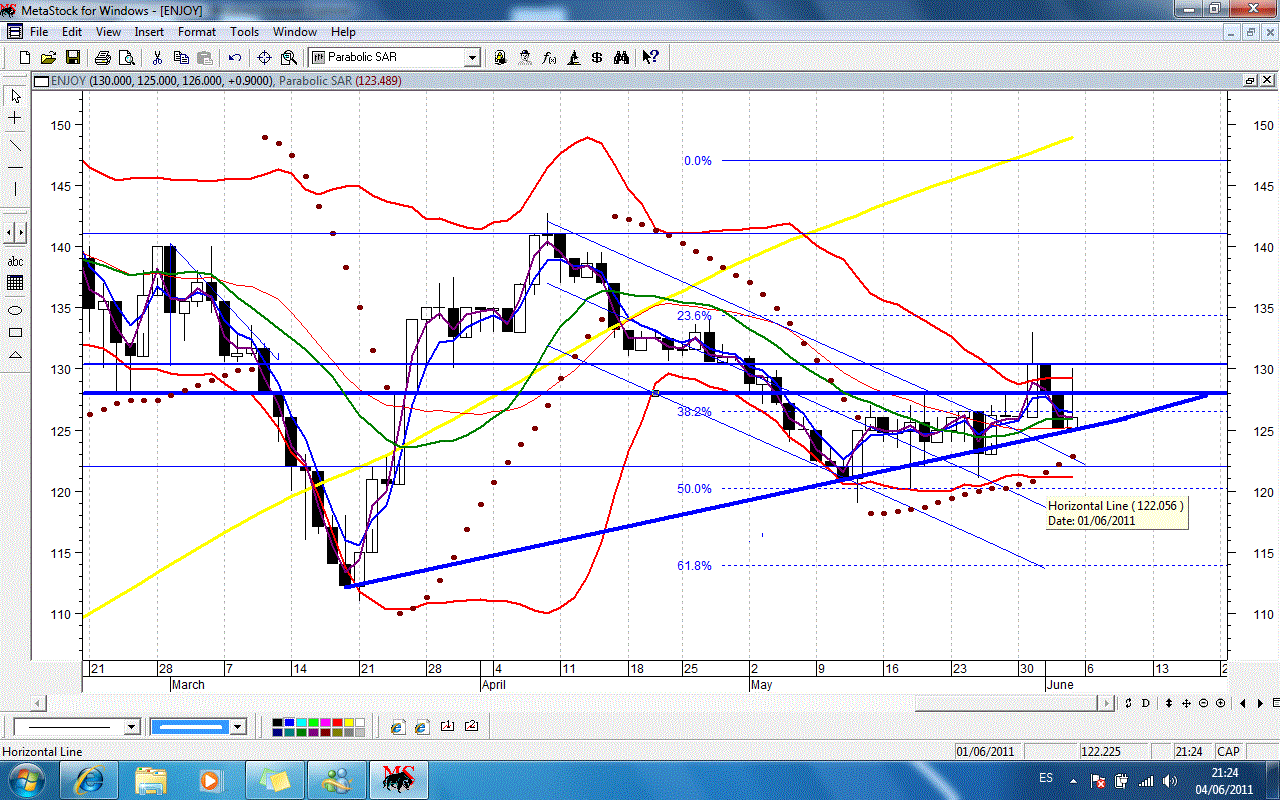
Task: Open the Edit menu
Action: pos(72,32)
